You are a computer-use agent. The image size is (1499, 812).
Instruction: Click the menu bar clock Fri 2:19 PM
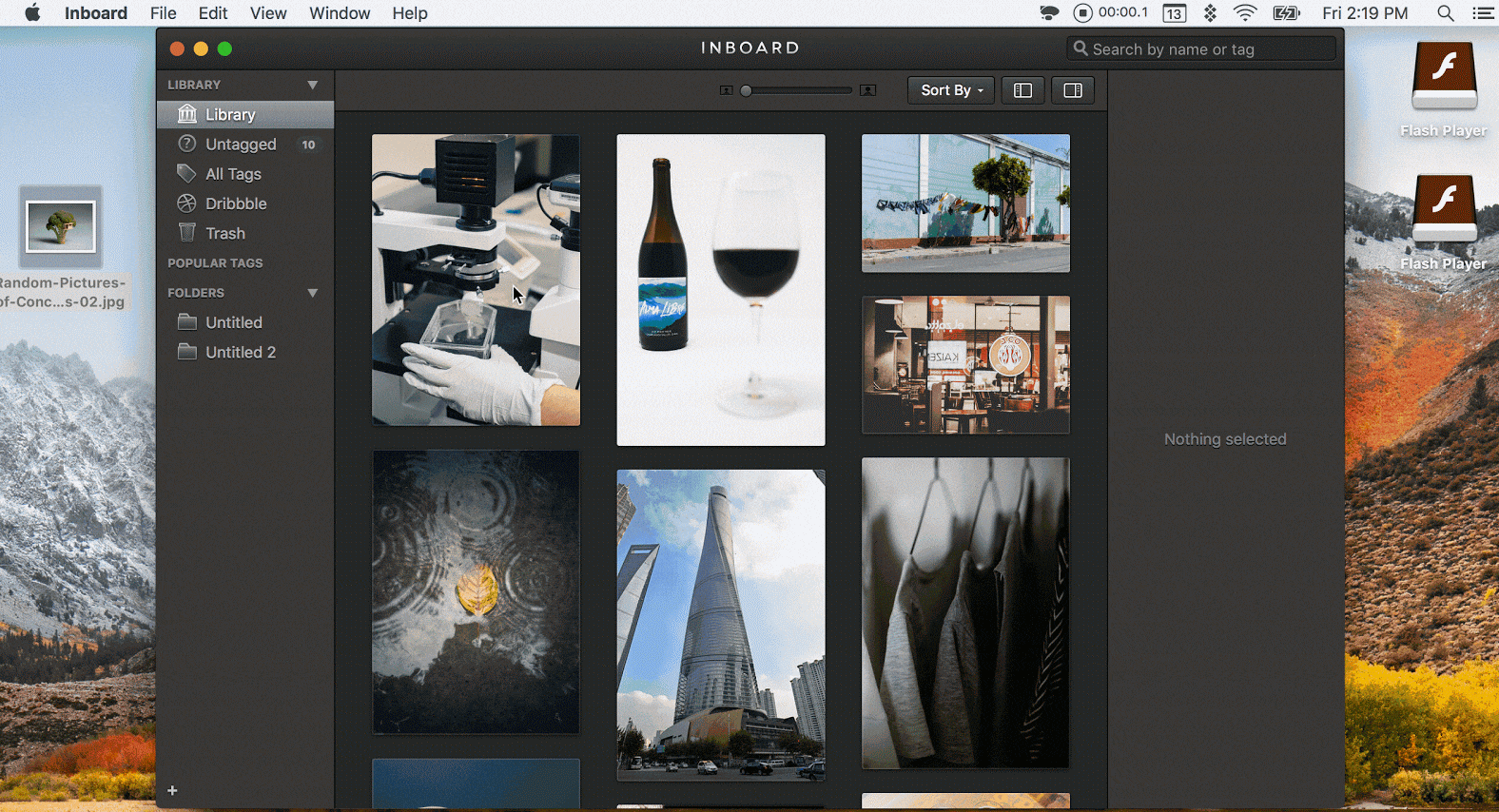pyautogui.click(x=1365, y=13)
